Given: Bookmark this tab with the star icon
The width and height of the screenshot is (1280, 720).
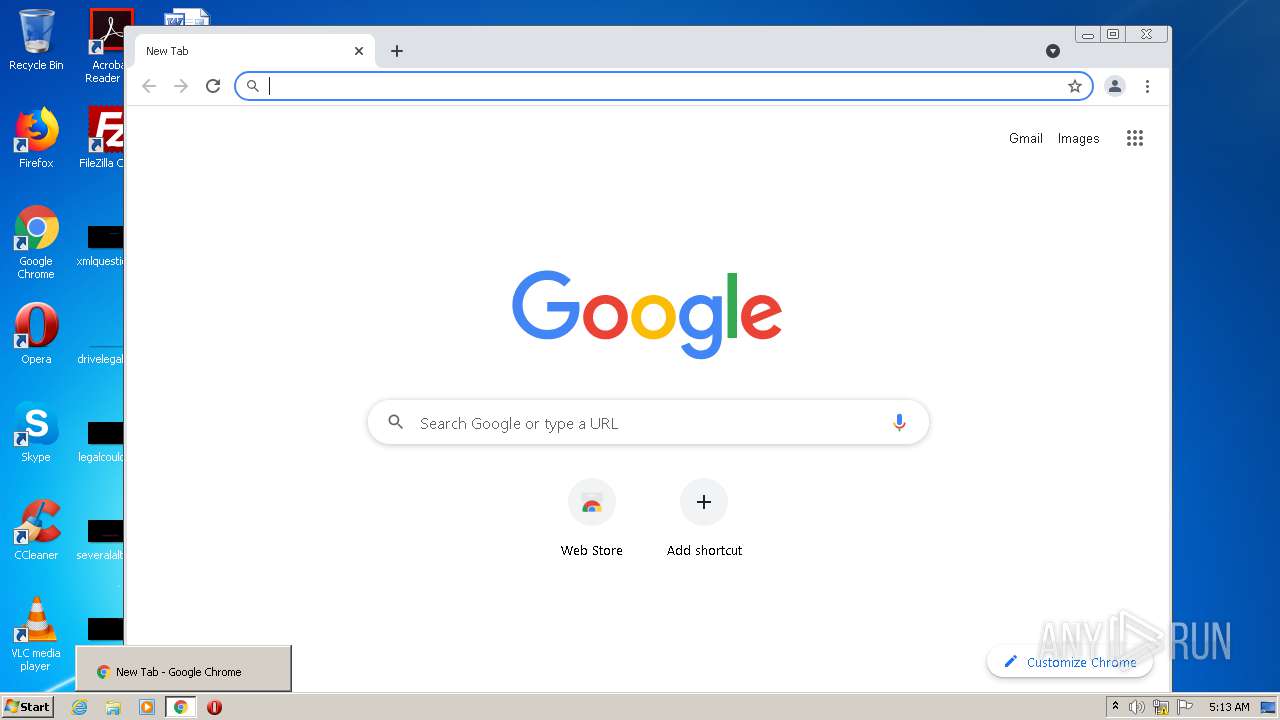Looking at the screenshot, I should pyautogui.click(x=1075, y=86).
